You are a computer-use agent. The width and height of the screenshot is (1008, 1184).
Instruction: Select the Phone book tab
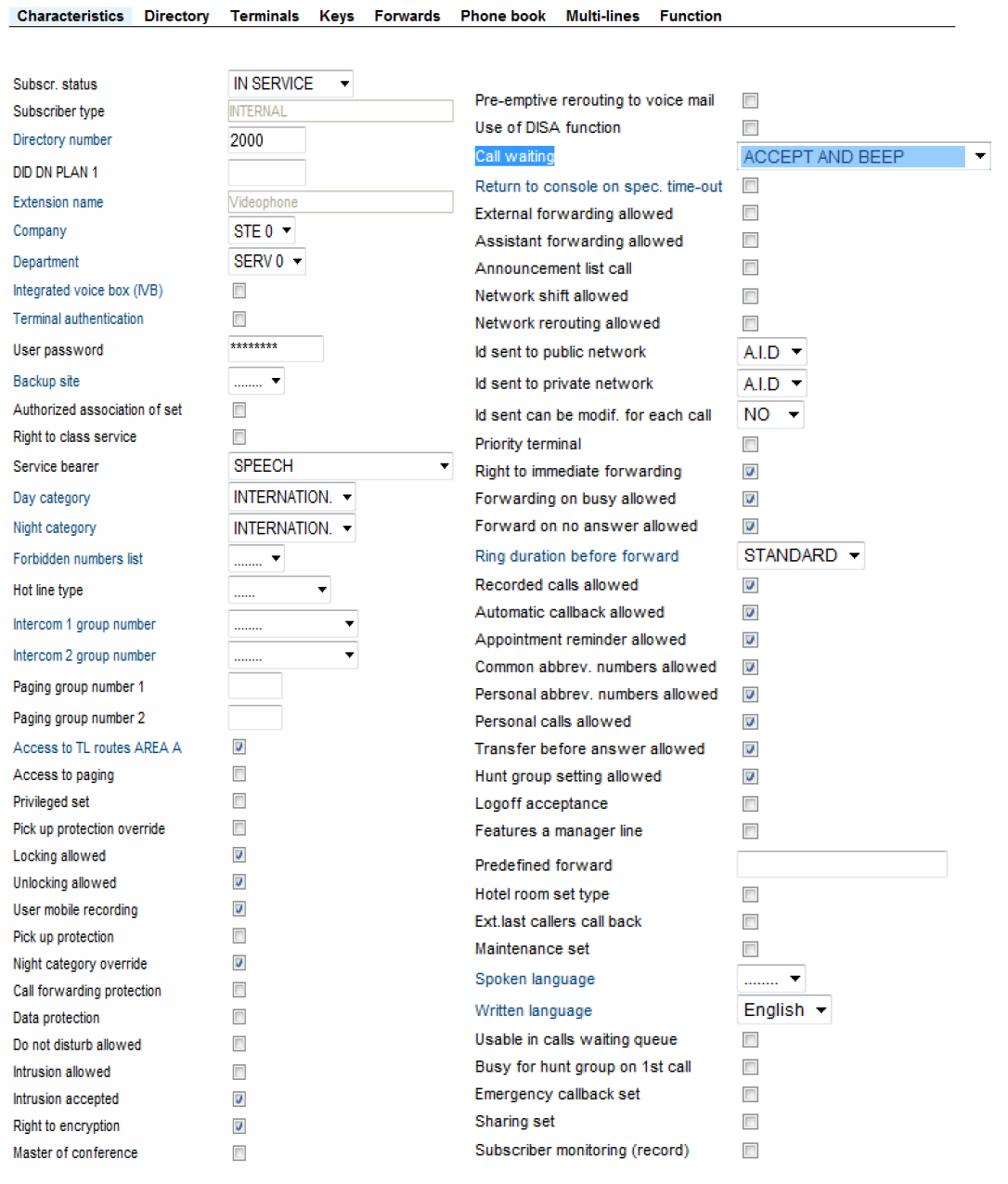click(502, 16)
